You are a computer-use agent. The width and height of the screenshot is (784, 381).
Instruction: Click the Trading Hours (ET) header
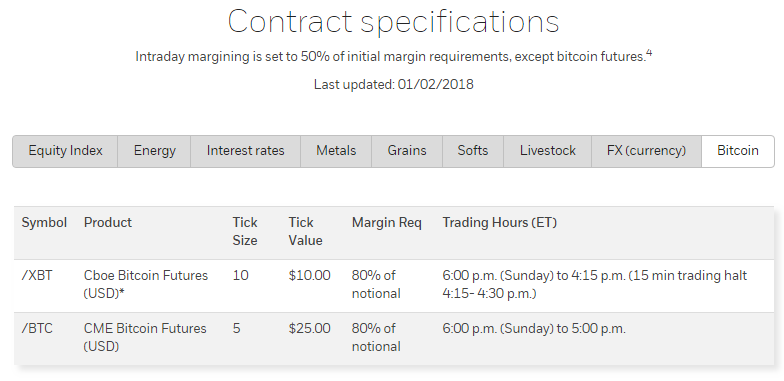click(x=500, y=222)
